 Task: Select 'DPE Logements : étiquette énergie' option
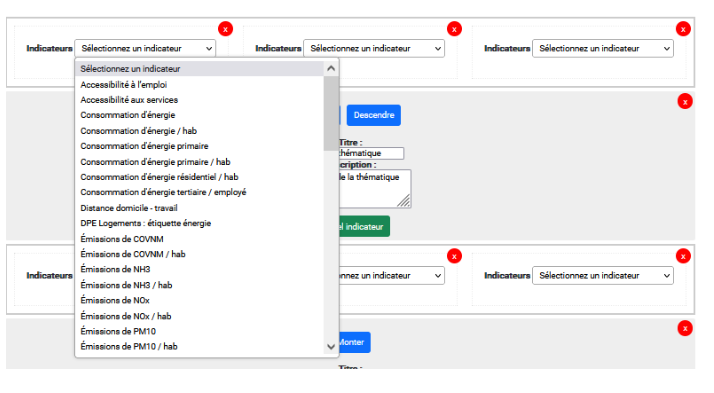click(199, 223)
